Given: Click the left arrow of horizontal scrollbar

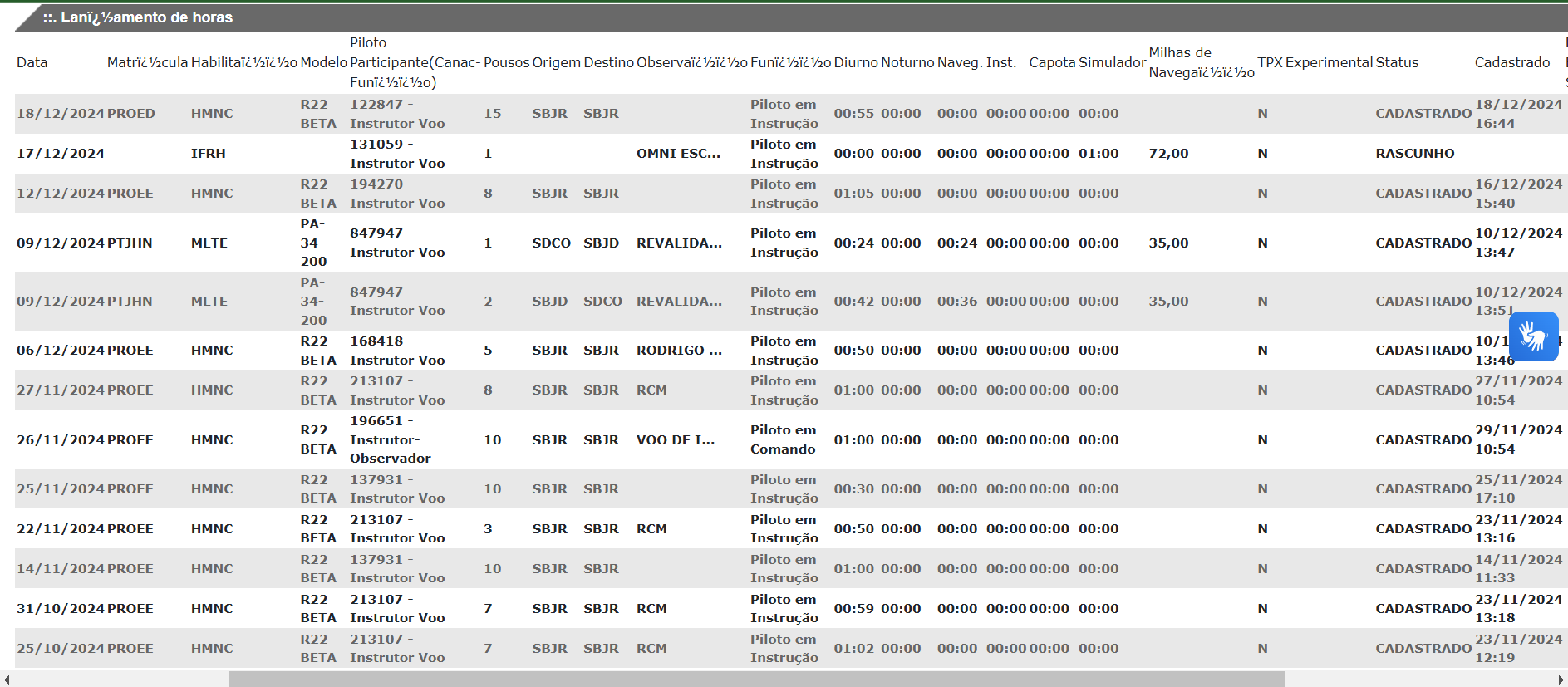Looking at the screenshot, I should click(x=7, y=680).
